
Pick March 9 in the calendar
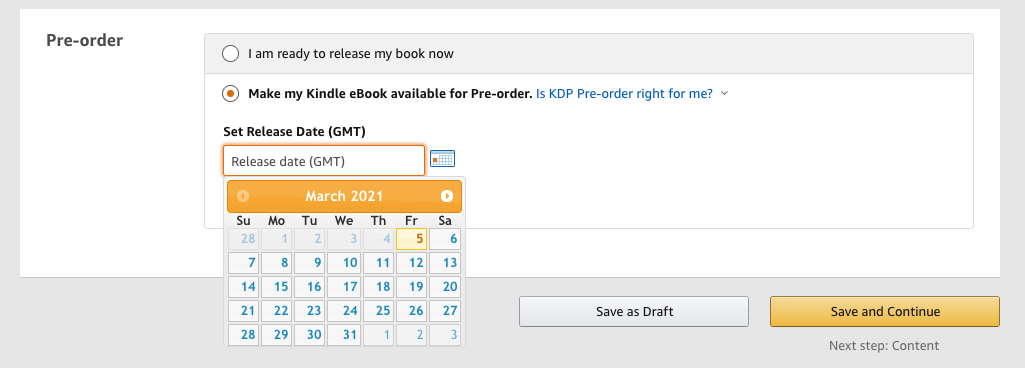[311, 263]
